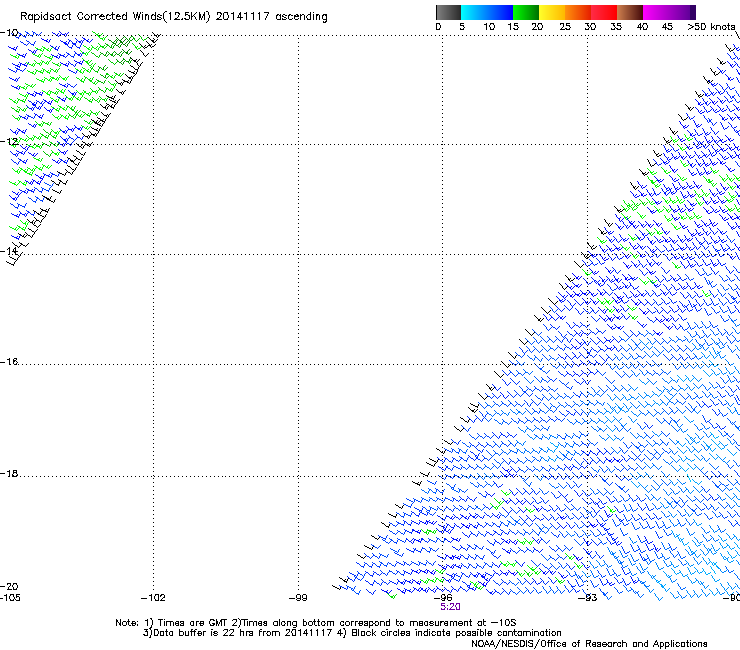The height and width of the screenshot is (650, 740).
Task: Click the green 15-20 knots color segment
Action: pos(526,12)
